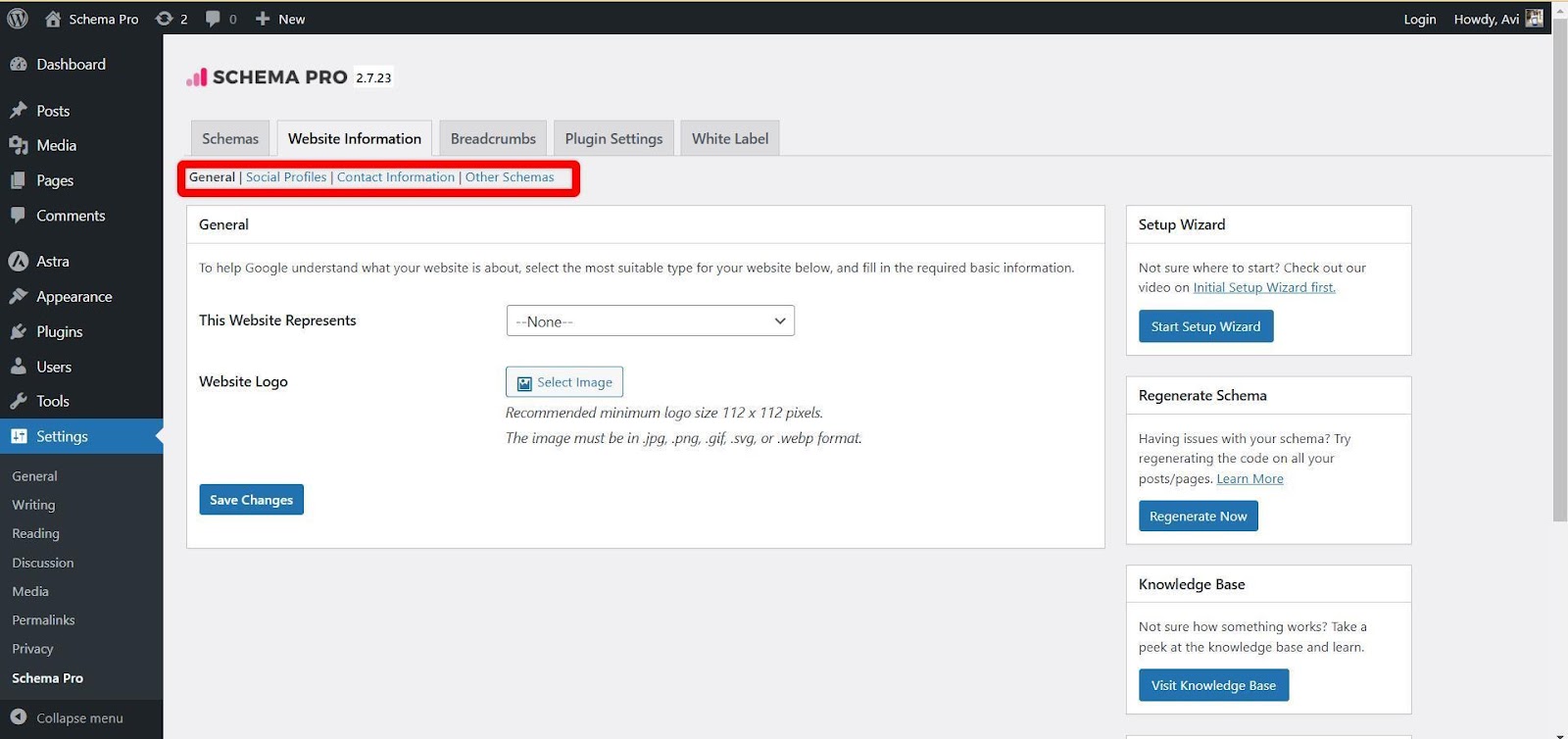
Task: Click the Comments speech bubble sidebar icon
Action: [x=19, y=216]
